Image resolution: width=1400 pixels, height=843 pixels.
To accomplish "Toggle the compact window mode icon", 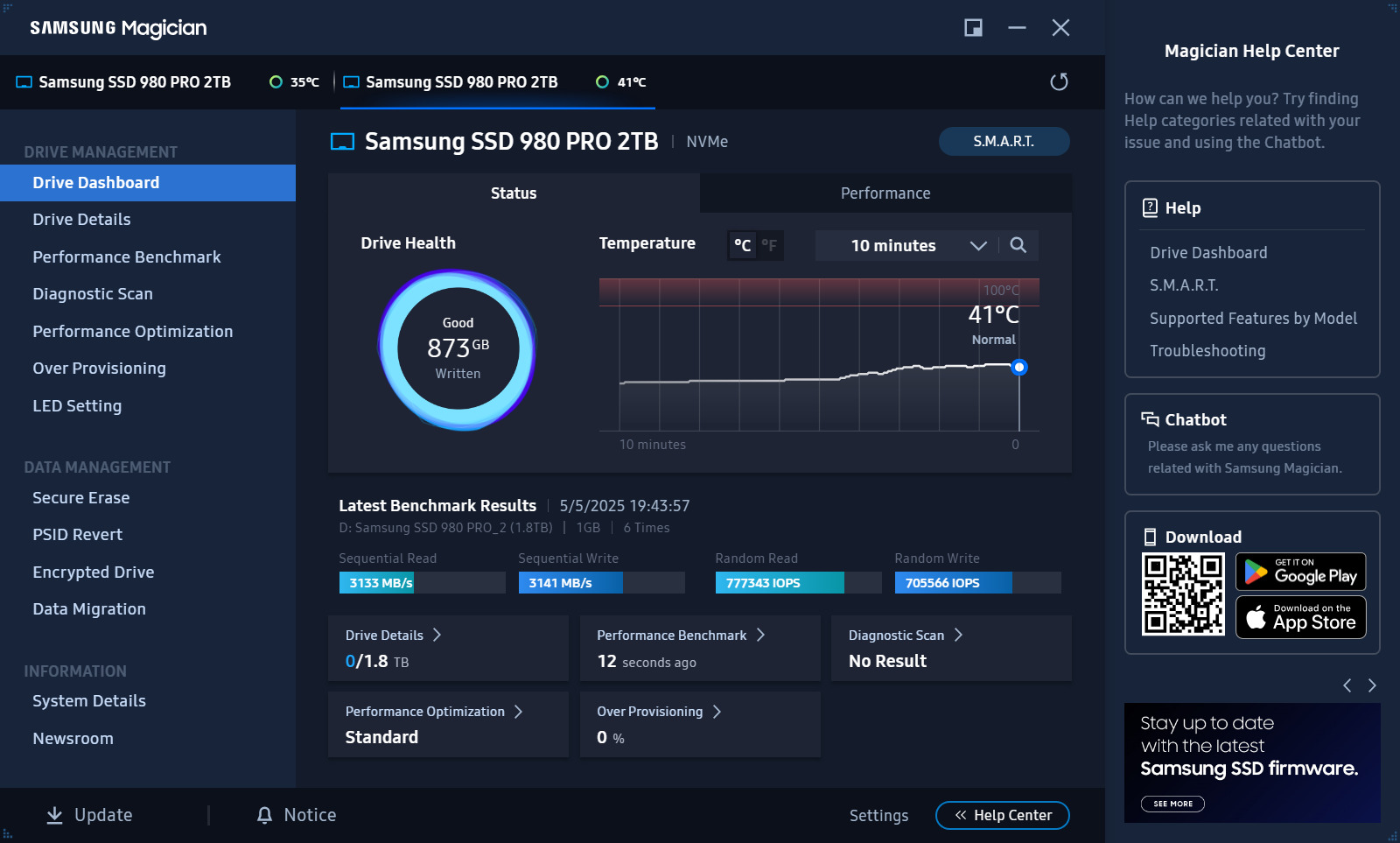I will (x=973, y=28).
